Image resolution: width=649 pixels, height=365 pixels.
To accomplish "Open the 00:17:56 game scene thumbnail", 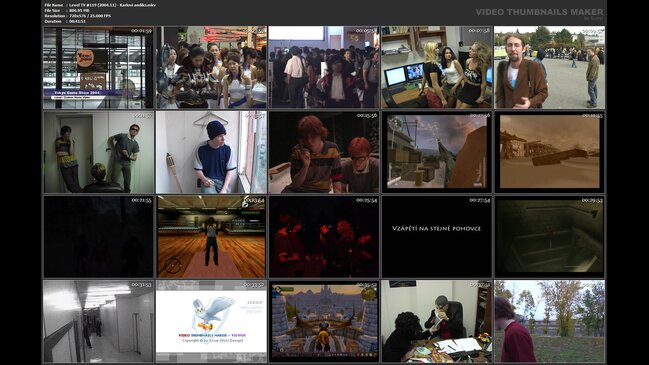I will pos(437,152).
